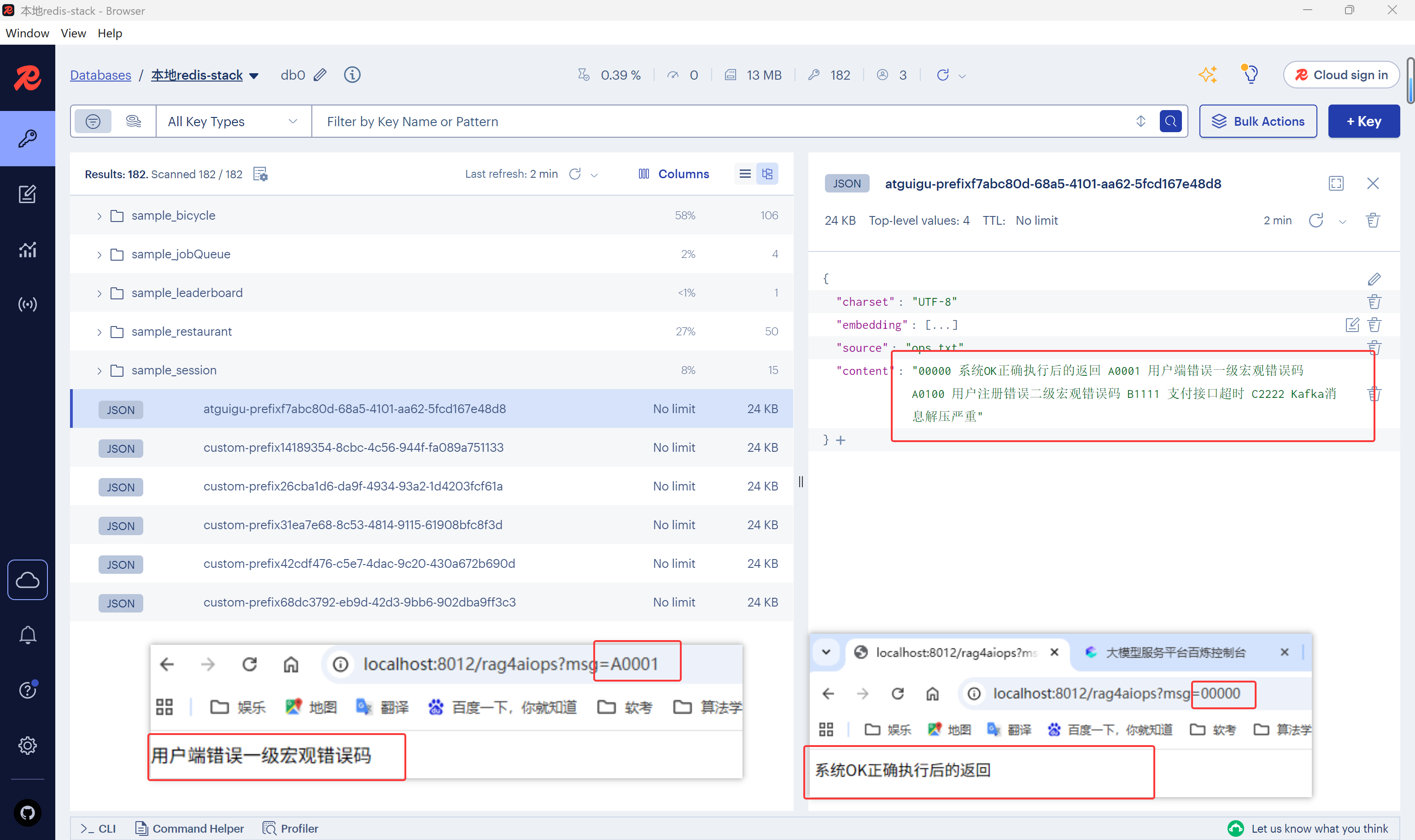Open the Pub/Sub sidebar icon

27,304
